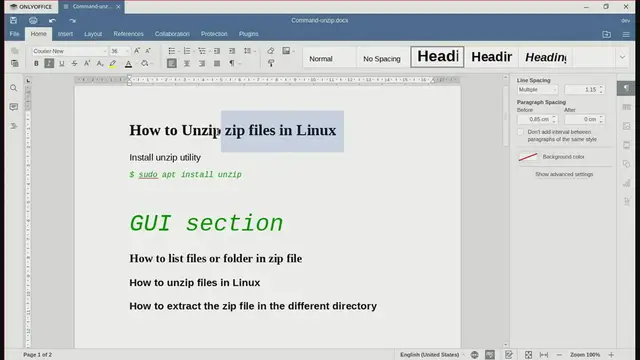
Task: Expand the styles gallery arrow
Action: [622, 57]
